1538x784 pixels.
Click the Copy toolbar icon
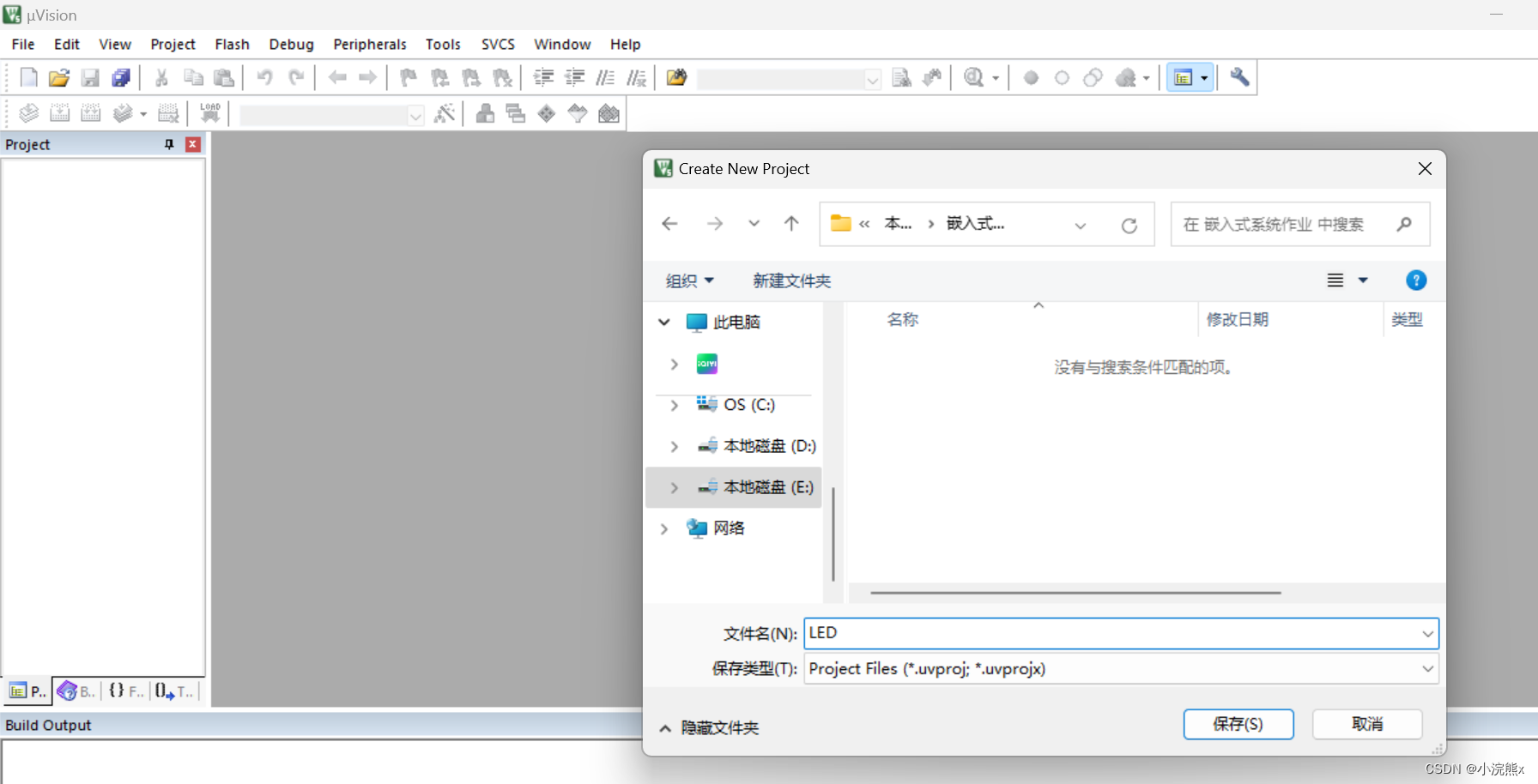coord(193,78)
